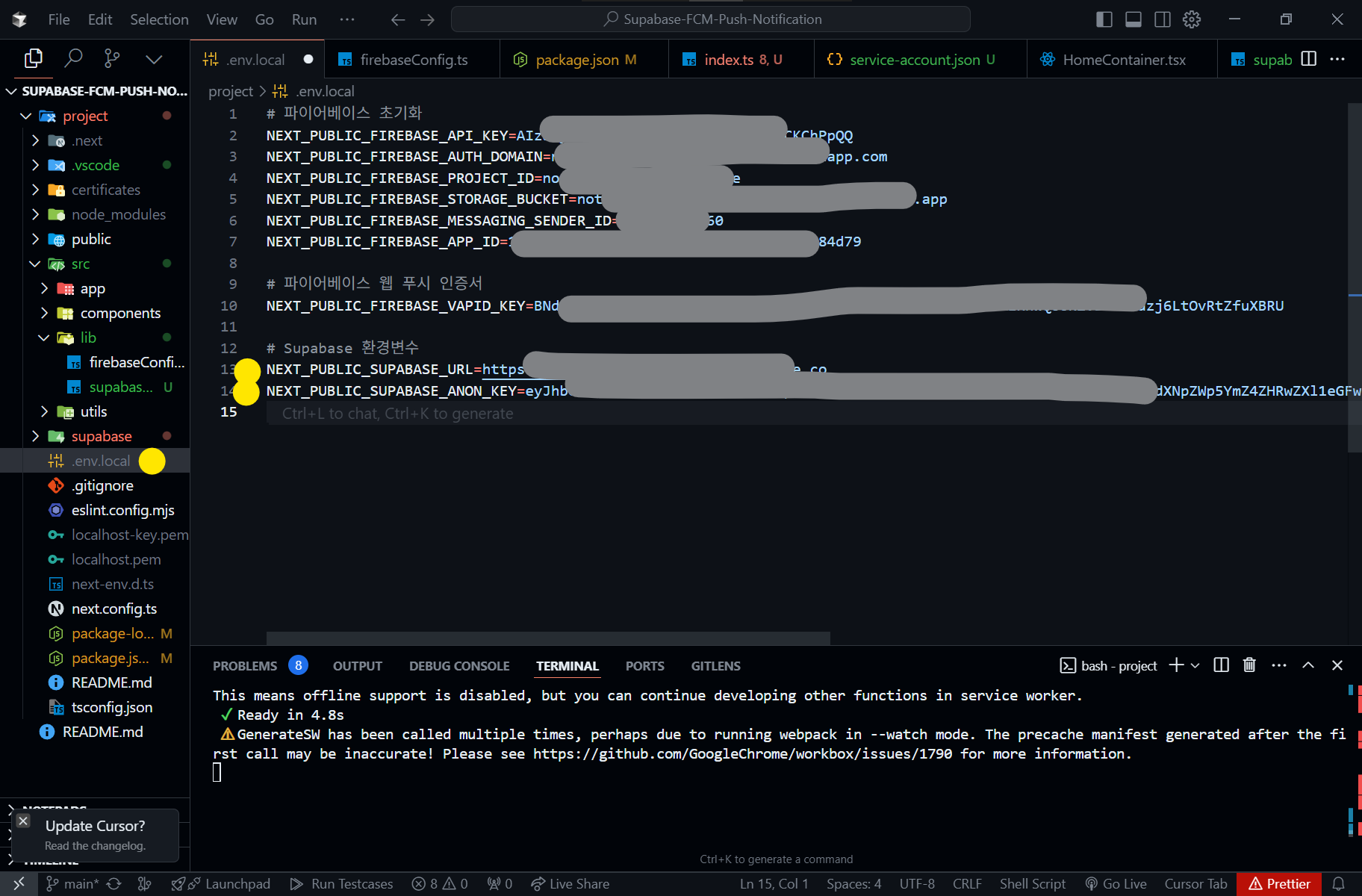Create a new terminal with plus icon
This screenshot has height=896, width=1362.
[1176, 665]
